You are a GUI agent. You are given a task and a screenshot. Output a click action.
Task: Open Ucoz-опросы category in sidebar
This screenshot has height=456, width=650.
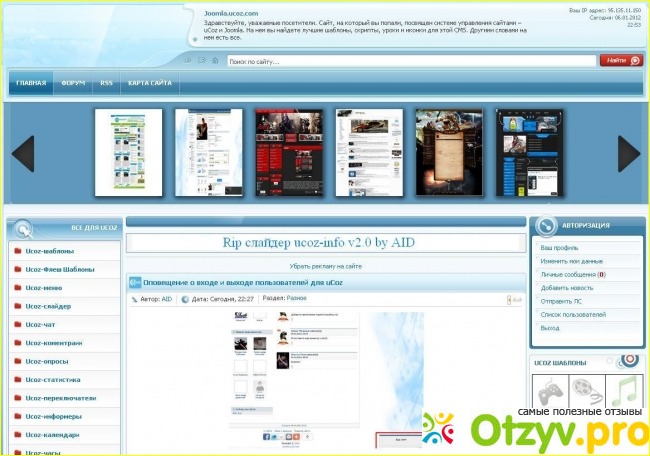[x=47, y=361]
